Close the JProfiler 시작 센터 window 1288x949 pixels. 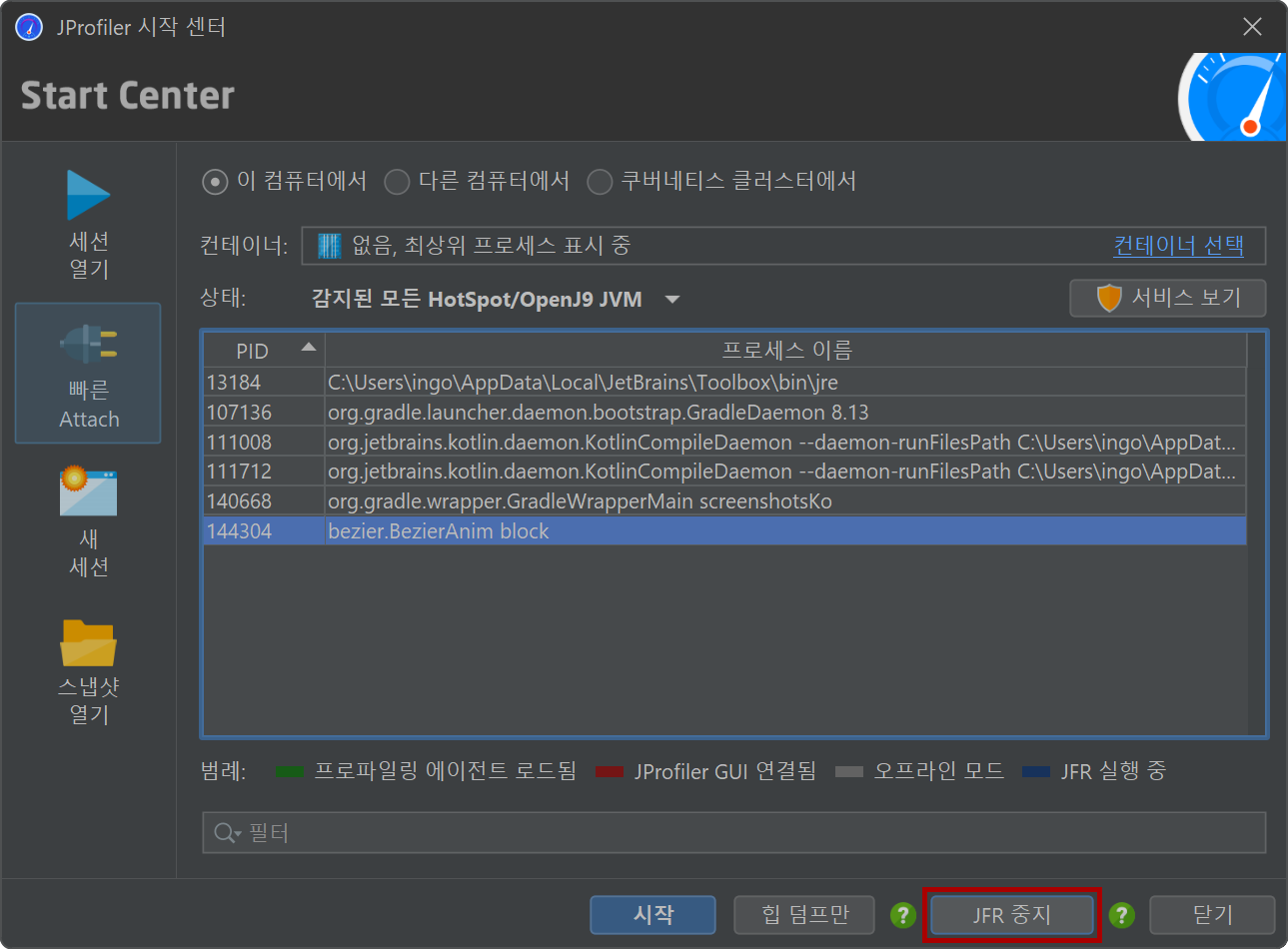[x=1252, y=27]
